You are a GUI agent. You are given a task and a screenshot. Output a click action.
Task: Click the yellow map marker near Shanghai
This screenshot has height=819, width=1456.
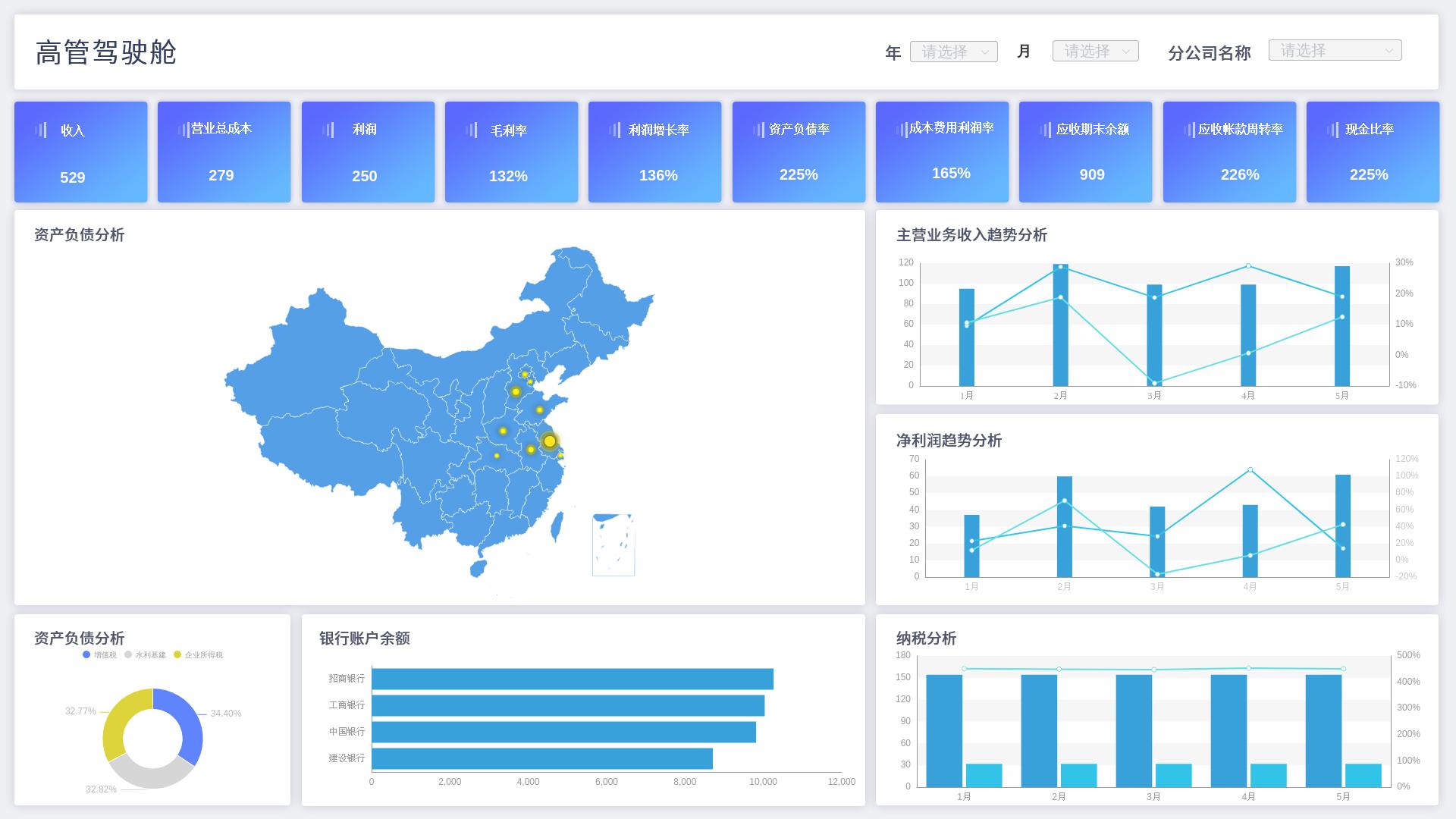click(x=549, y=440)
